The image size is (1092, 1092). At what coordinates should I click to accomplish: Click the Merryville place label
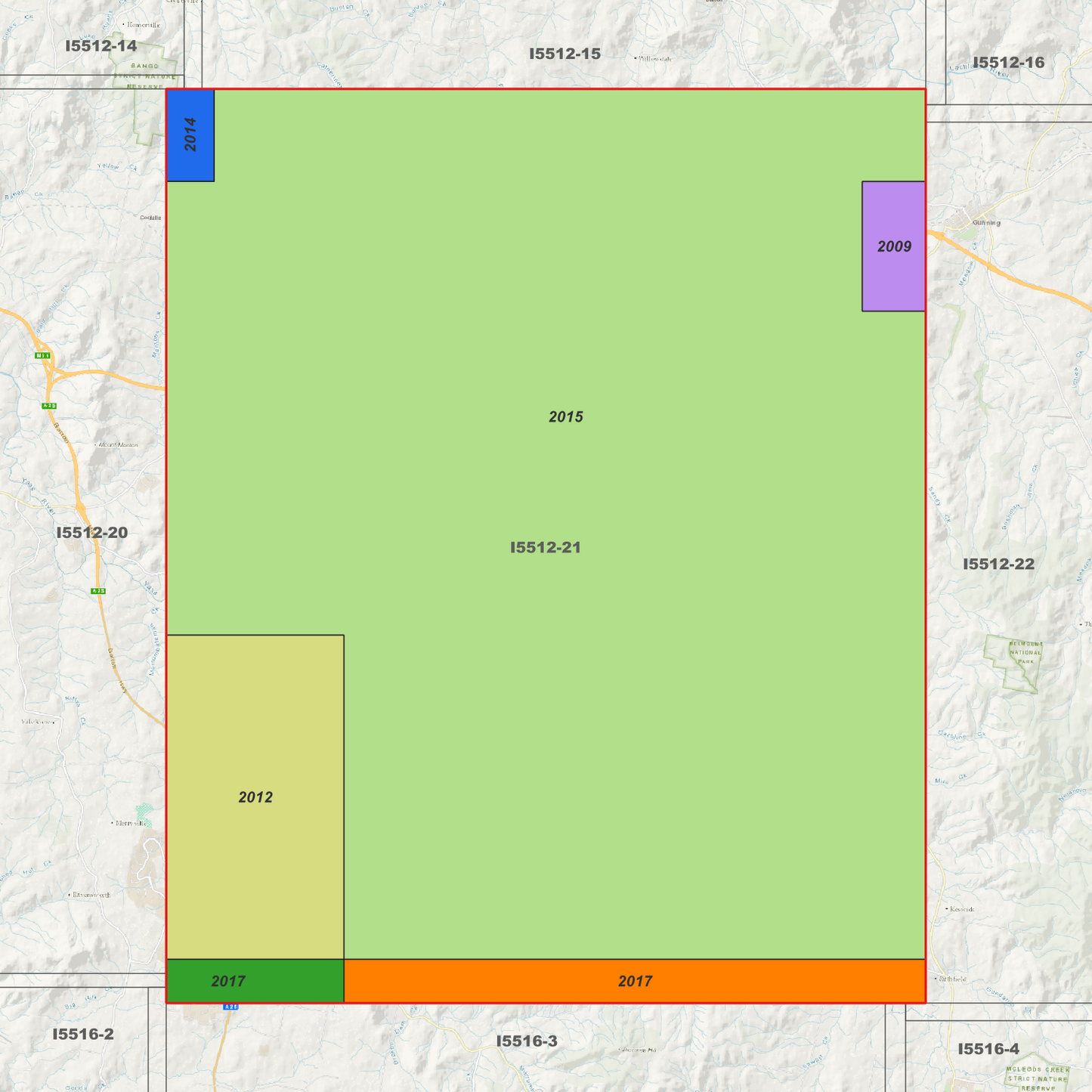click(130, 823)
